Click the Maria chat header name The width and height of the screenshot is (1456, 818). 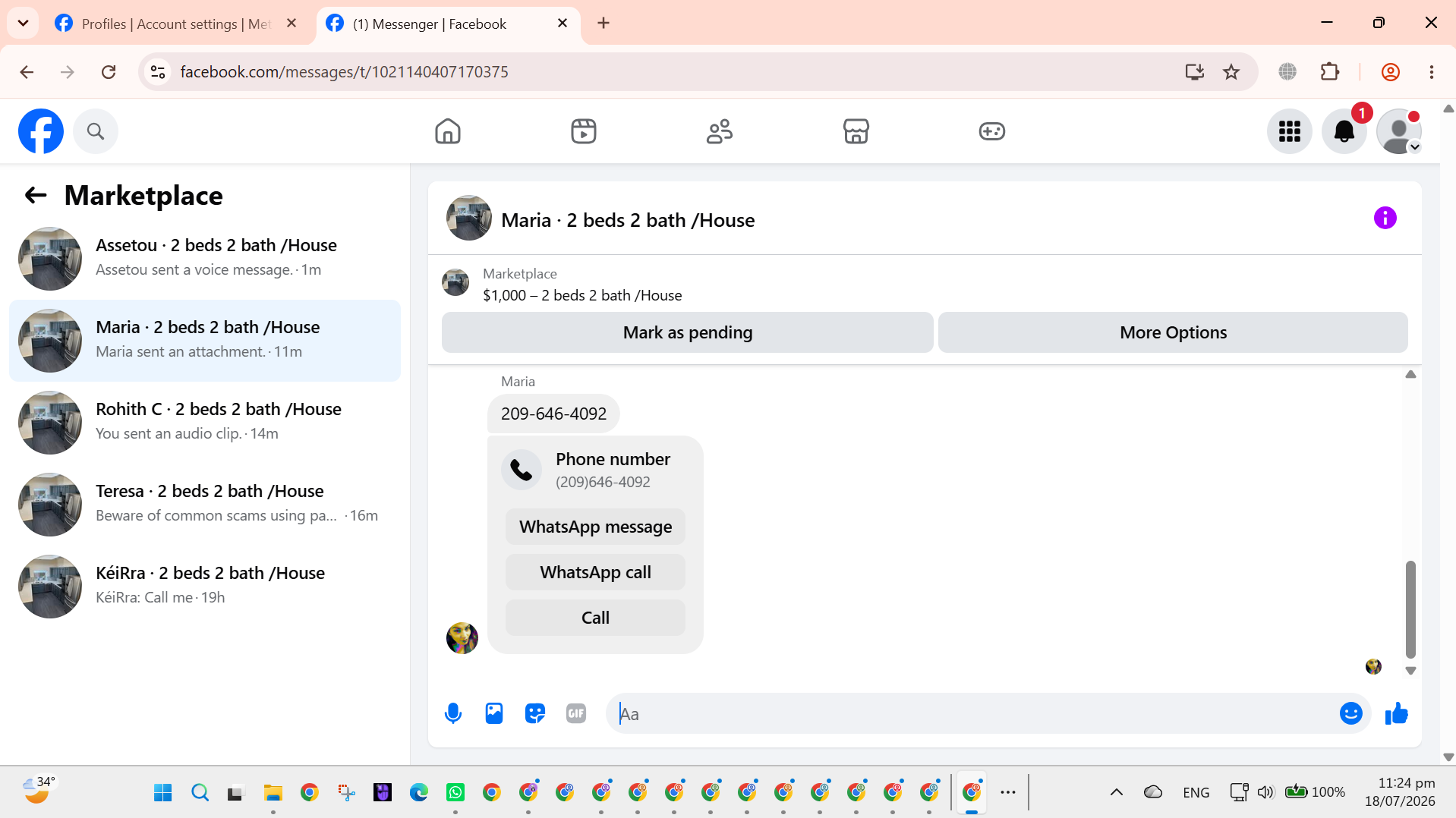coord(628,221)
